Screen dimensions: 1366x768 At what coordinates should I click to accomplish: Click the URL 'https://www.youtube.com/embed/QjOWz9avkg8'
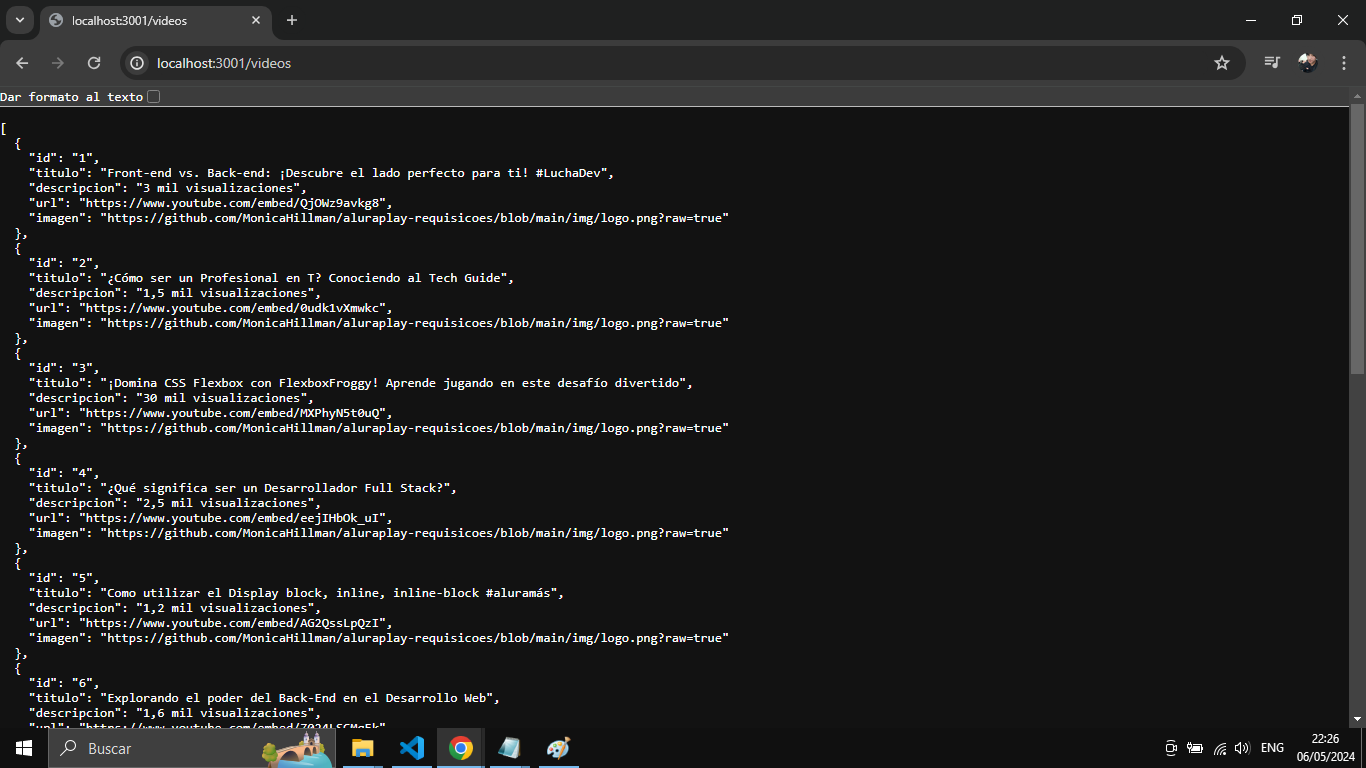(231, 203)
